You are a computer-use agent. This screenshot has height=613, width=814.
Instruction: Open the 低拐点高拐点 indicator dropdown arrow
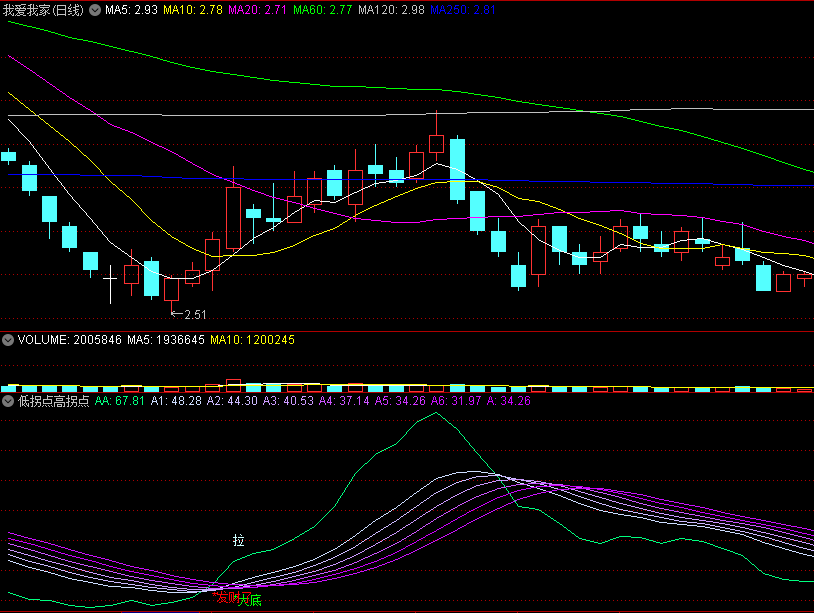(x=8, y=401)
